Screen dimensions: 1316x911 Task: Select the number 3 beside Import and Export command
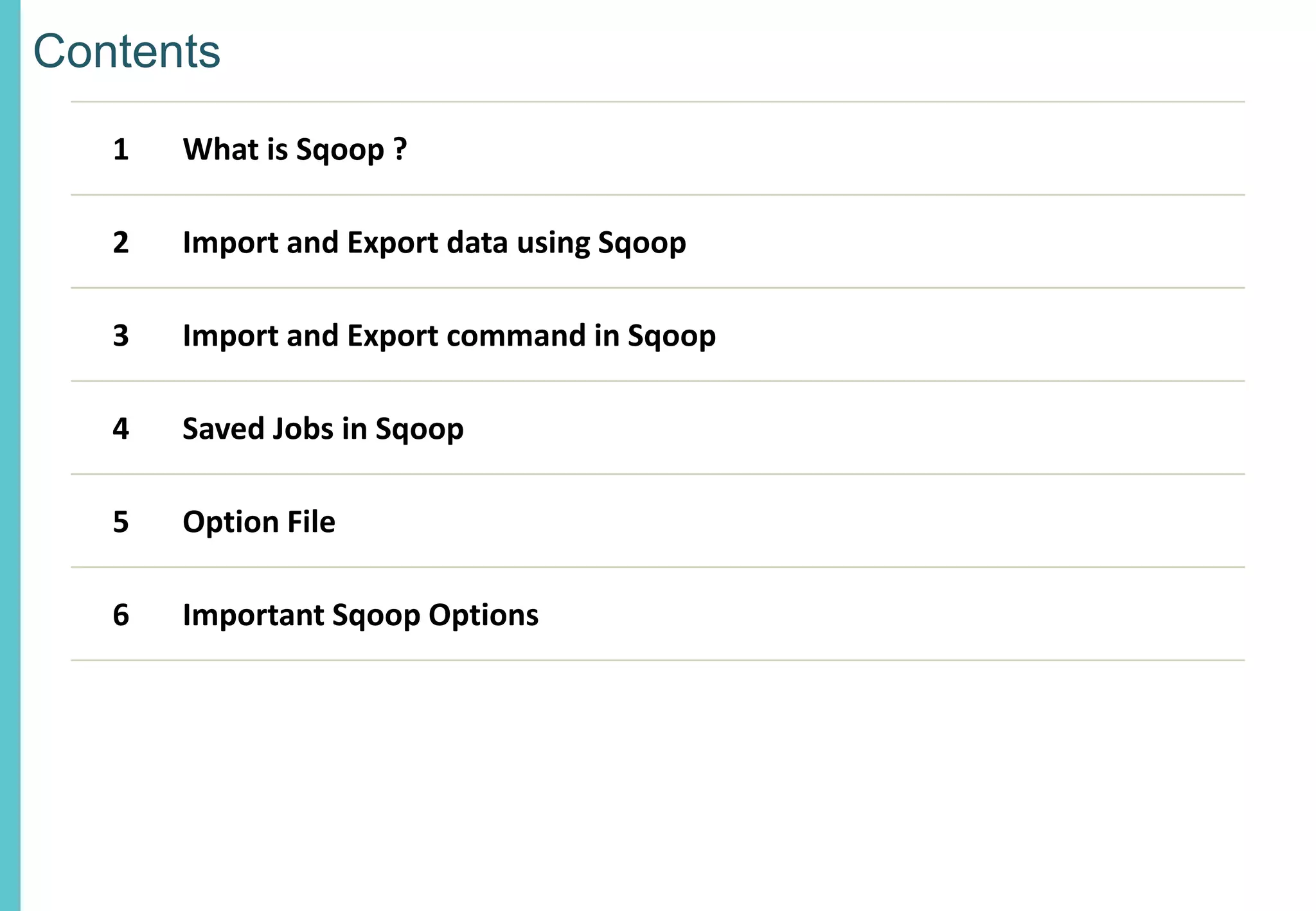(x=121, y=335)
